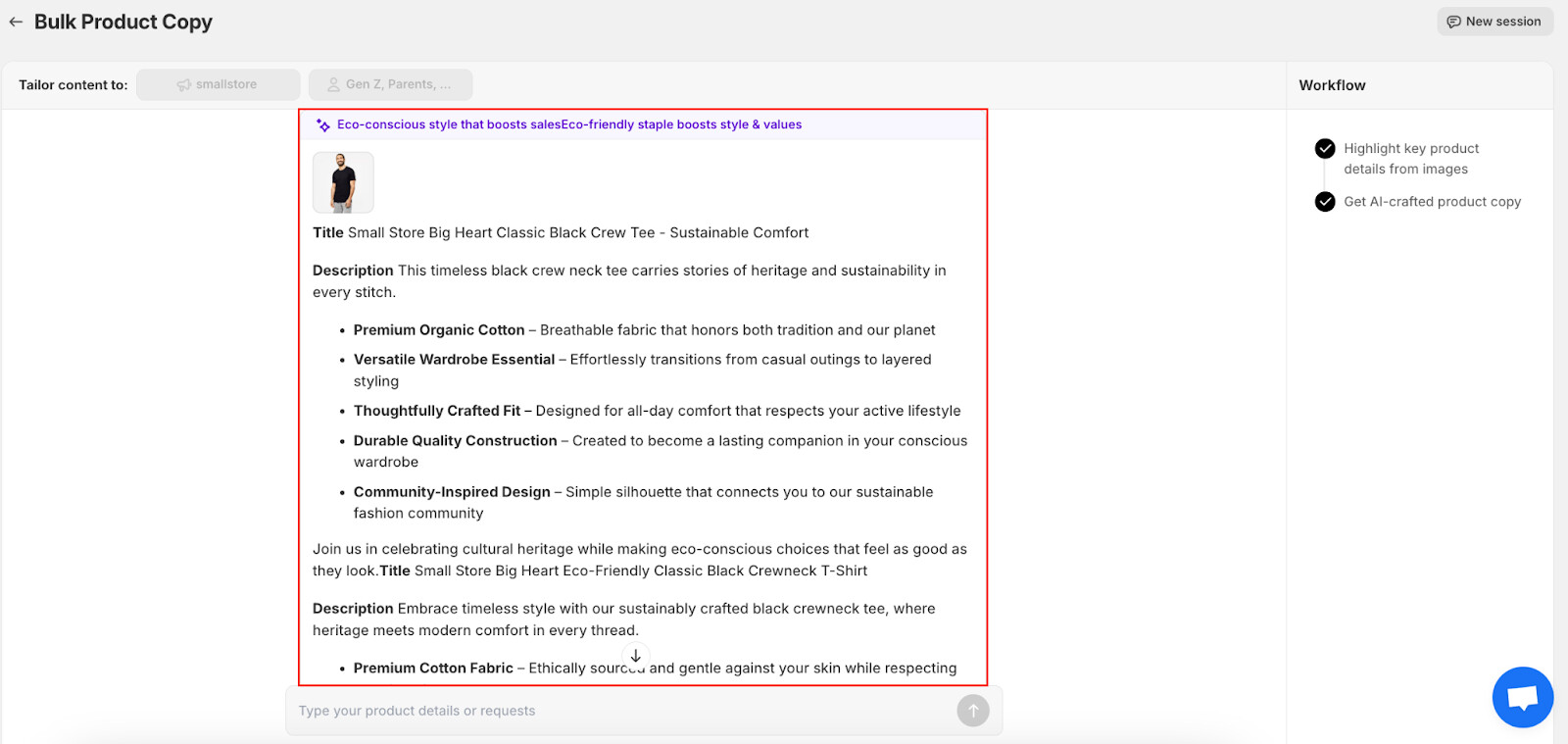Send the request with the up-arrow button
1568x744 pixels.
pyautogui.click(x=973, y=711)
